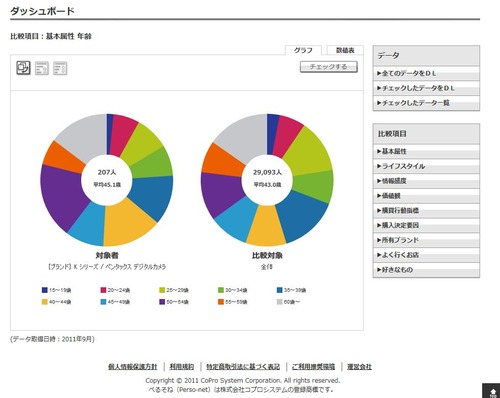Click the 30~34歳 legend swatch

[221, 290]
